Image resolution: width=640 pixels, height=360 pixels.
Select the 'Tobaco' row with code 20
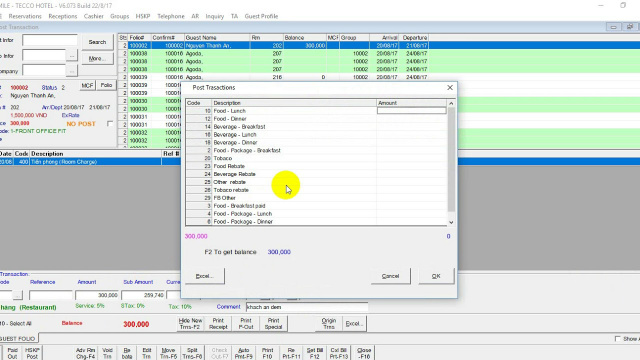(x=316, y=158)
